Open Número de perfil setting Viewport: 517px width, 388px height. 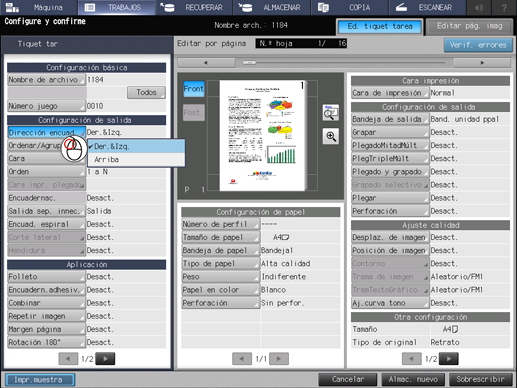pos(221,224)
